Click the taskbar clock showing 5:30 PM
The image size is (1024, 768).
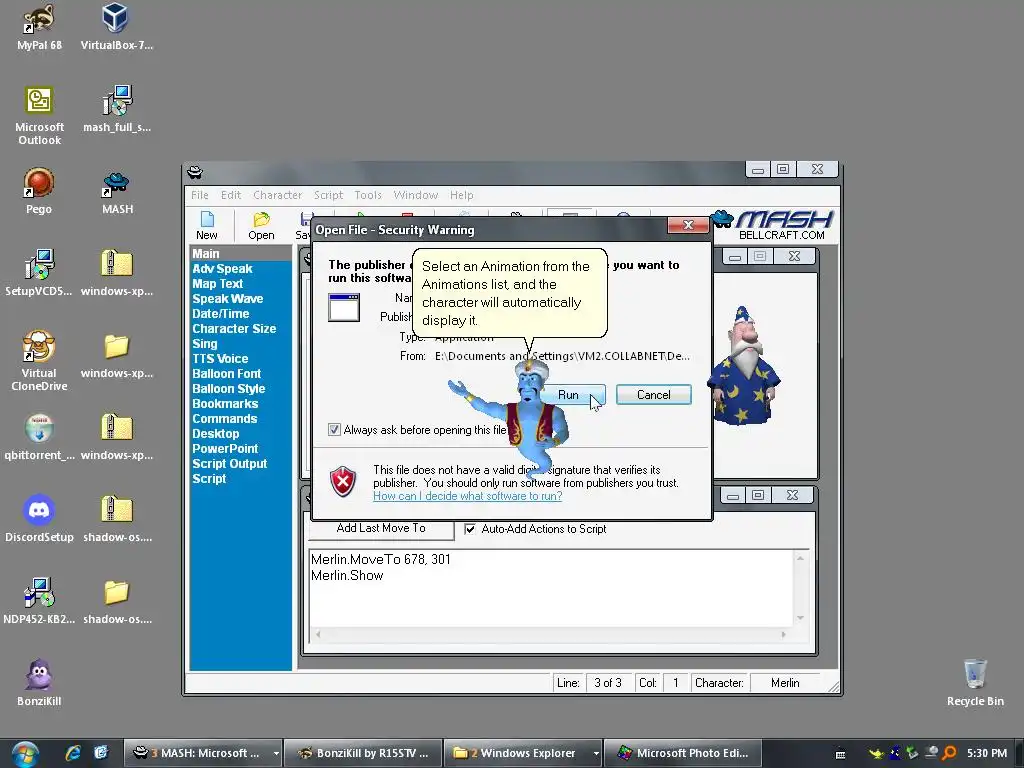986,753
